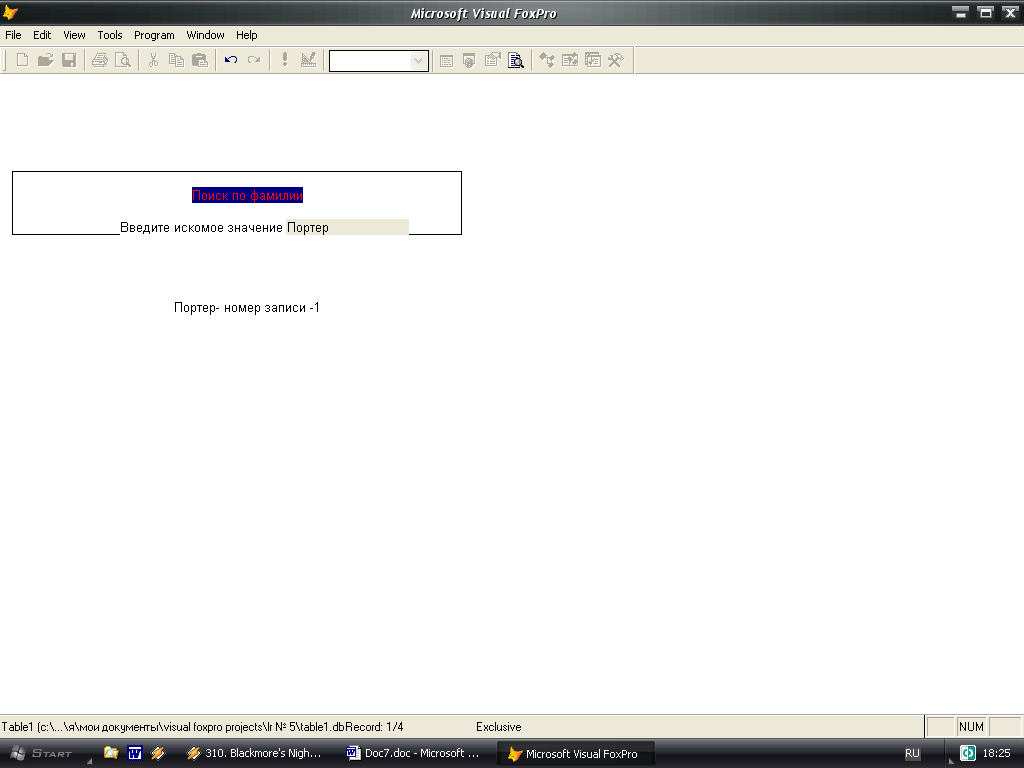Open the Tools menu
The width and height of the screenshot is (1024, 768).
tap(110, 35)
